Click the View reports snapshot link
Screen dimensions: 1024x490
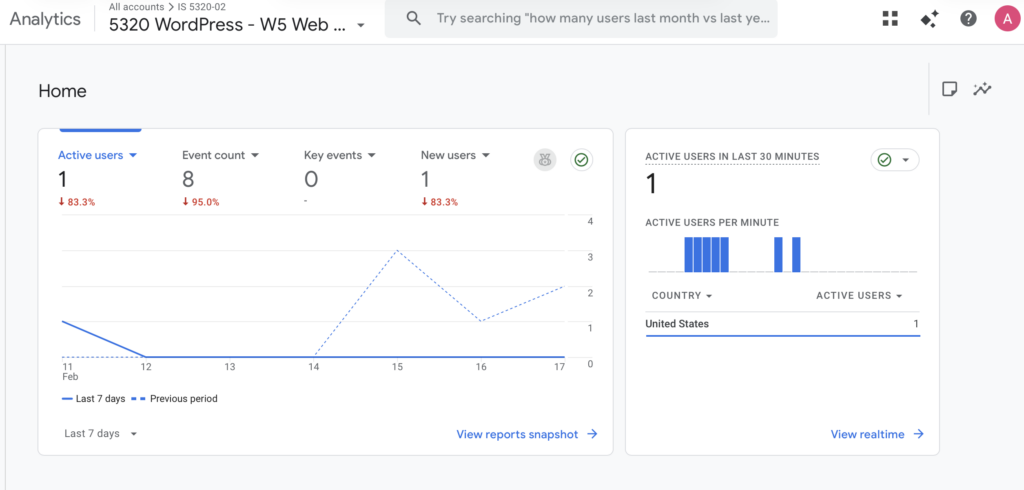coord(527,434)
